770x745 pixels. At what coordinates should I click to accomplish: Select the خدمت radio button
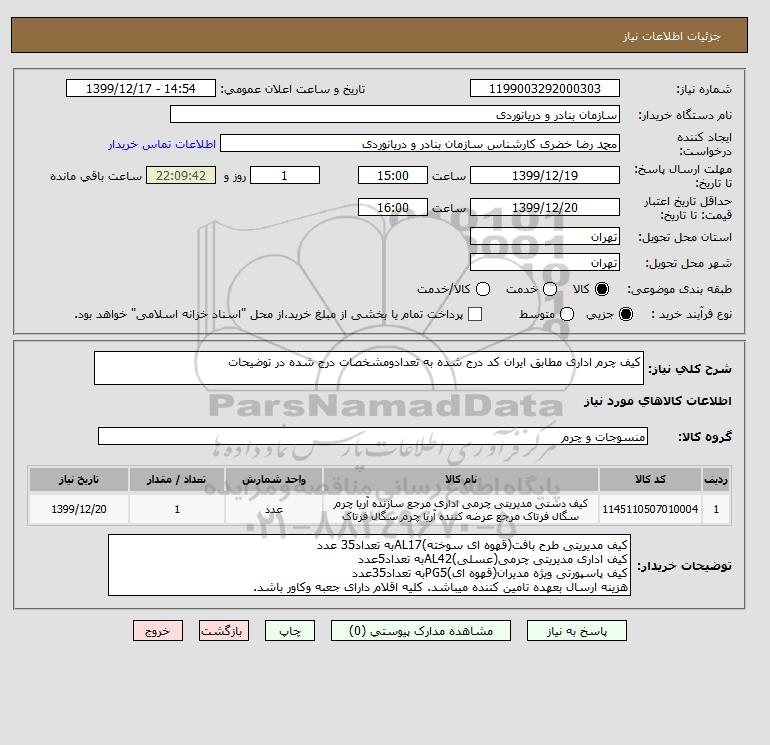[550, 289]
